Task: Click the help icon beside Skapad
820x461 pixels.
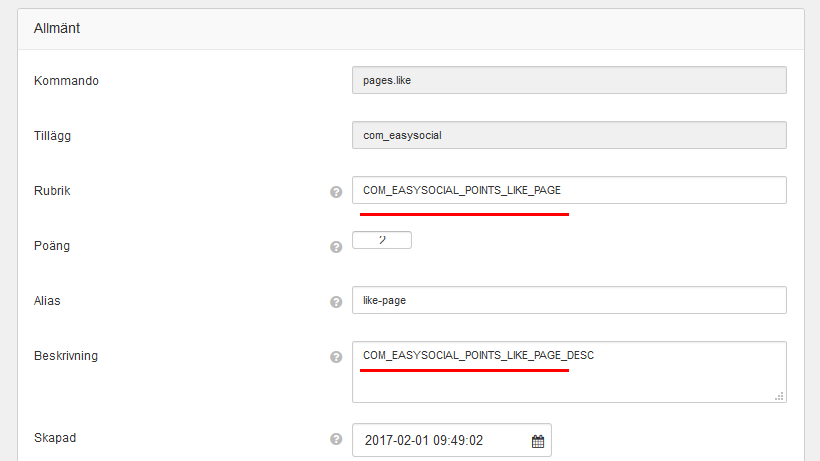Action: [336, 438]
